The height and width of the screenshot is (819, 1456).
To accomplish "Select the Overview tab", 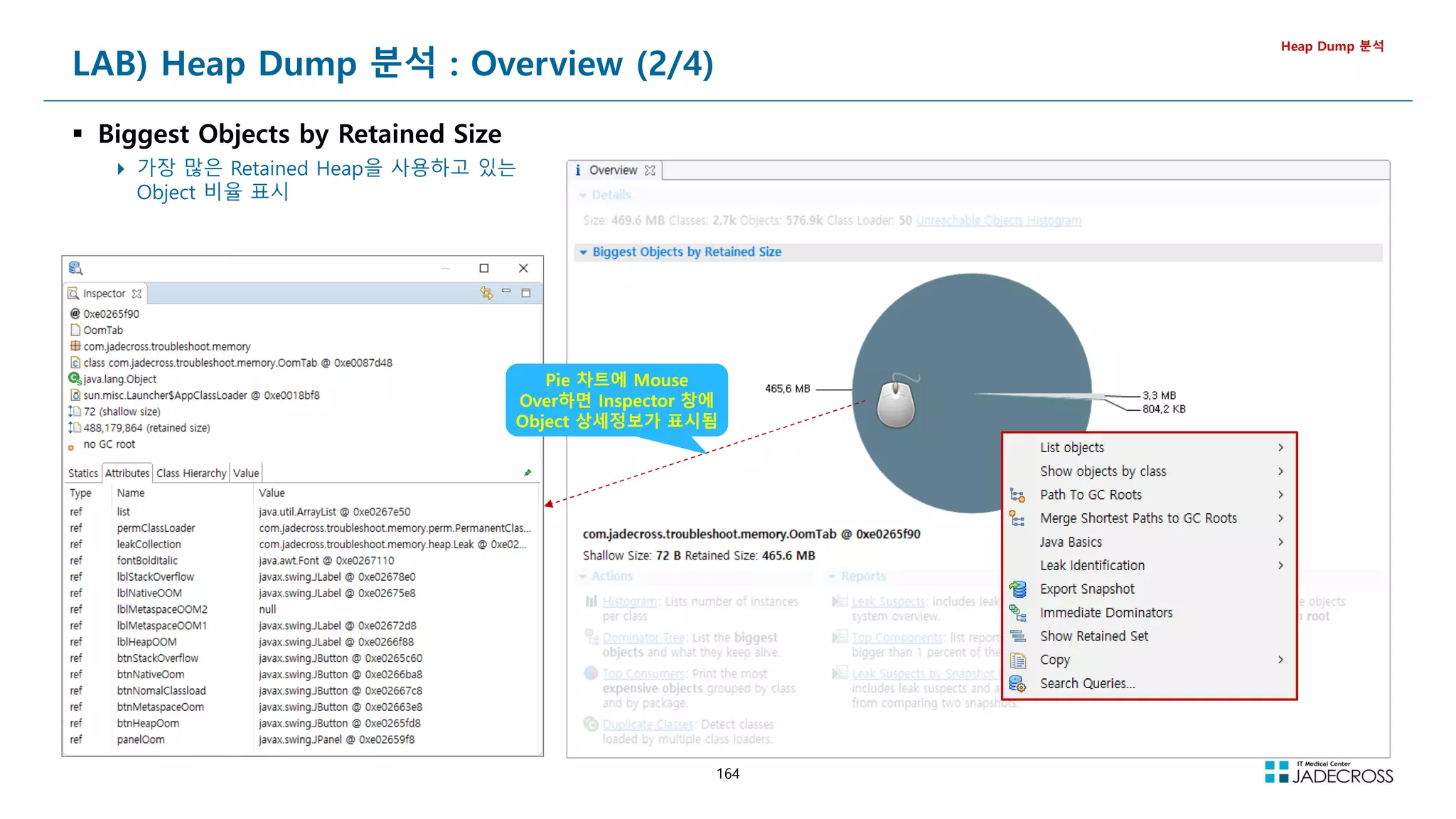I will pyautogui.click(x=613, y=171).
